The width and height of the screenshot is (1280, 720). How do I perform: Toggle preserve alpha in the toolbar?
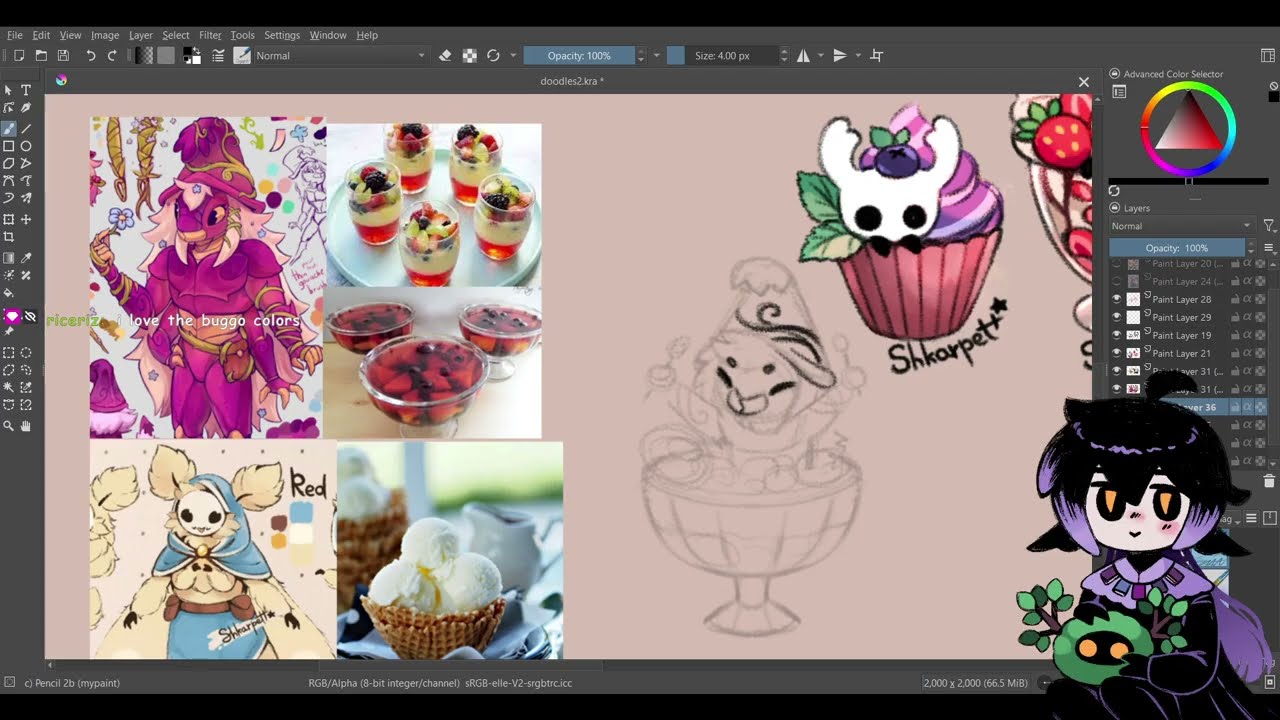[x=469, y=56]
